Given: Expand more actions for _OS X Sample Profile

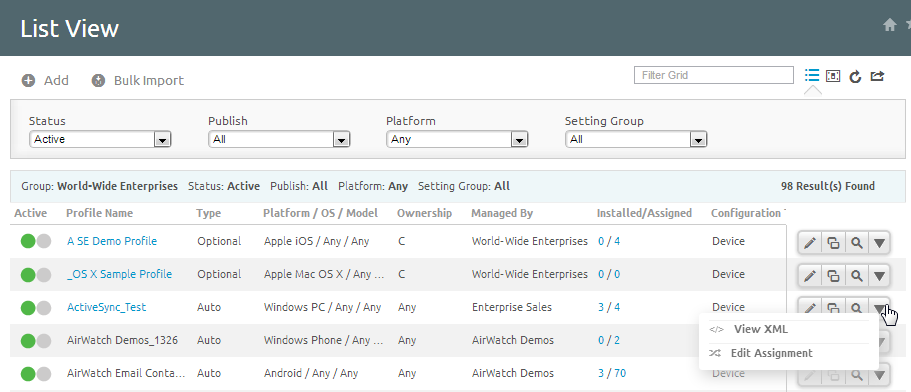Looking at the screenshot, I should tap(879, 276).
